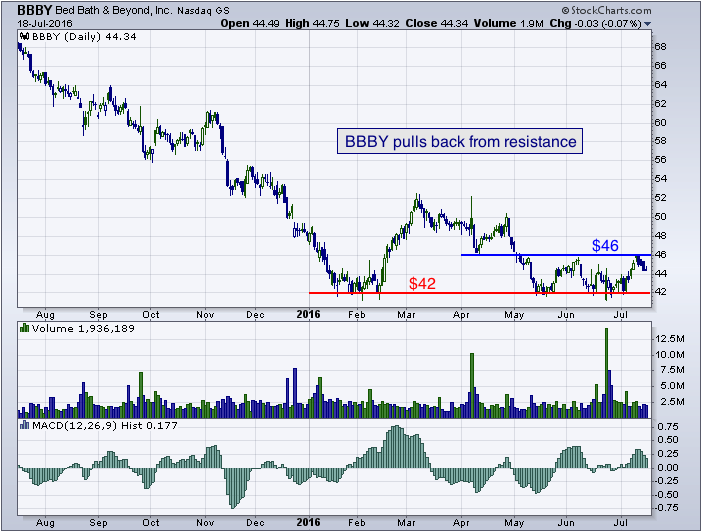
Task: Open the ©StockCharts.com link
Action: point(607,10)
